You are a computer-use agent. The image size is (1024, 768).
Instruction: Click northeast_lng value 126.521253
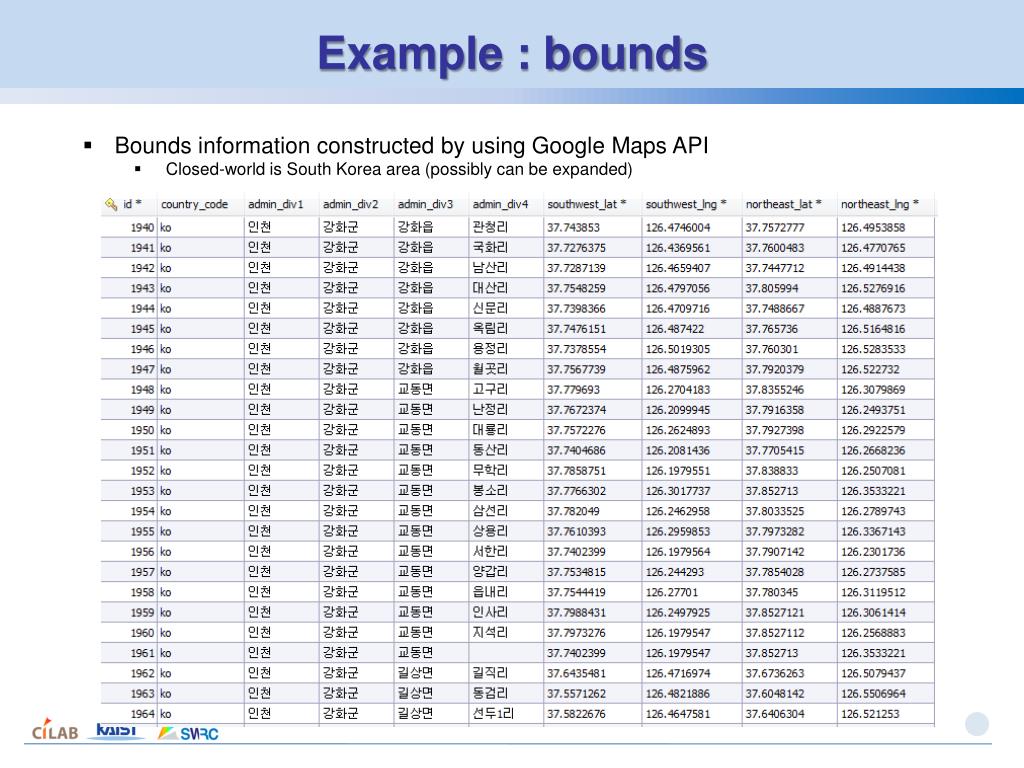point(870,714)
